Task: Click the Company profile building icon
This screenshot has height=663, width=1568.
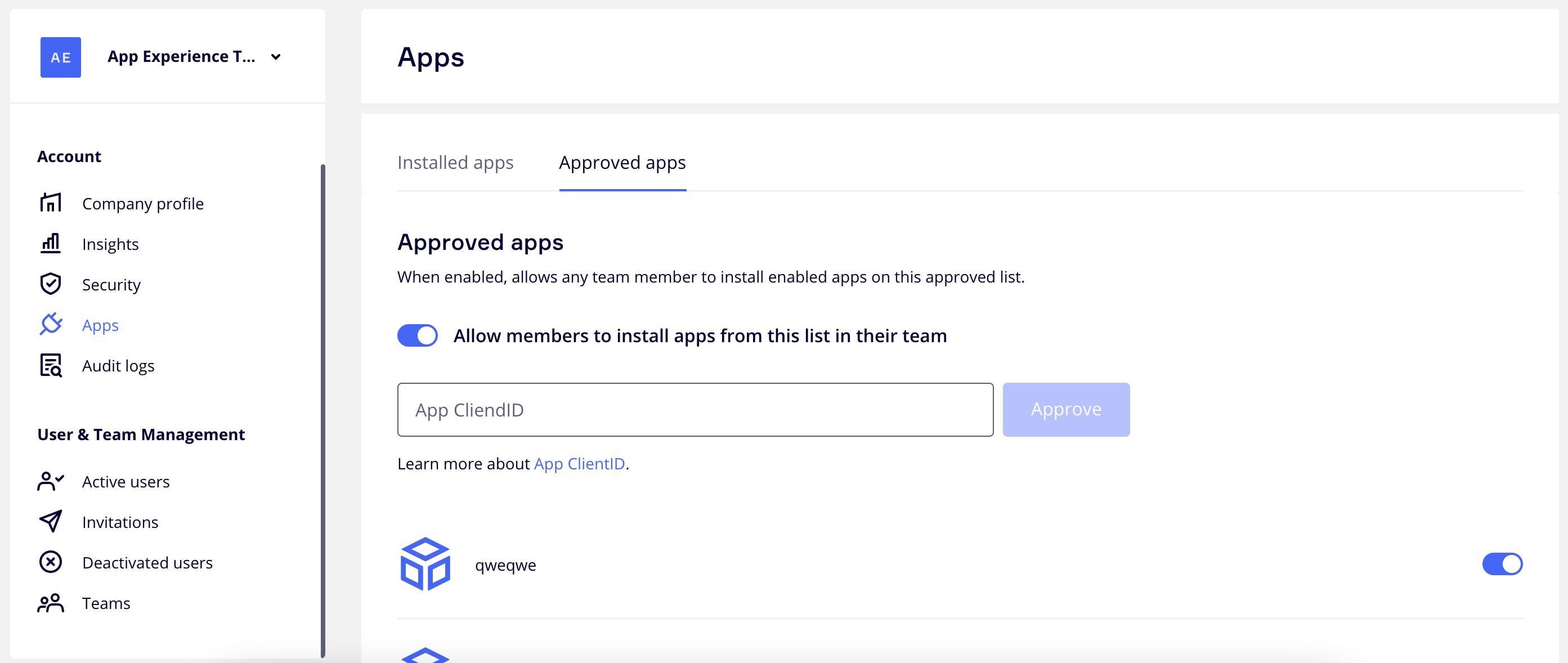Action: [51, 203]
